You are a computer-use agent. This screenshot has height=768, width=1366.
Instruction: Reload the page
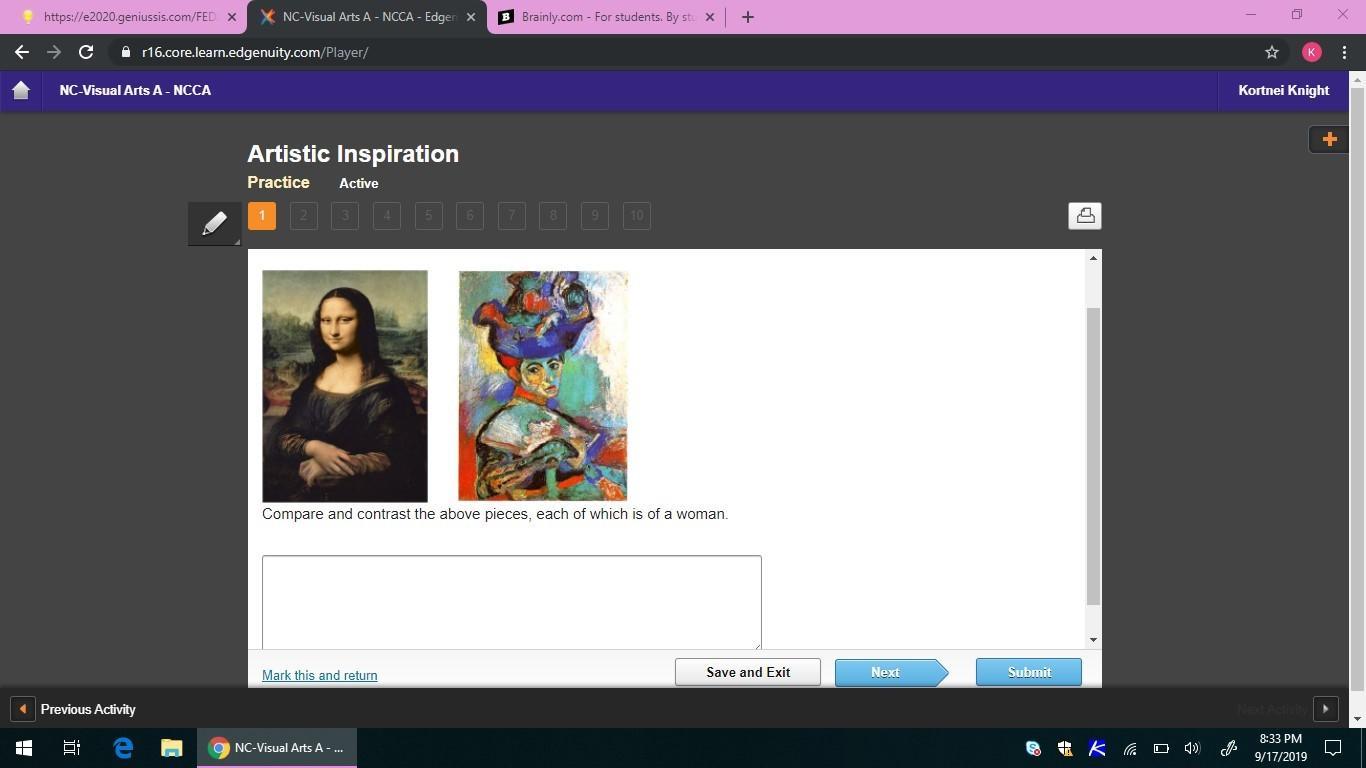[x=86, y=52]
